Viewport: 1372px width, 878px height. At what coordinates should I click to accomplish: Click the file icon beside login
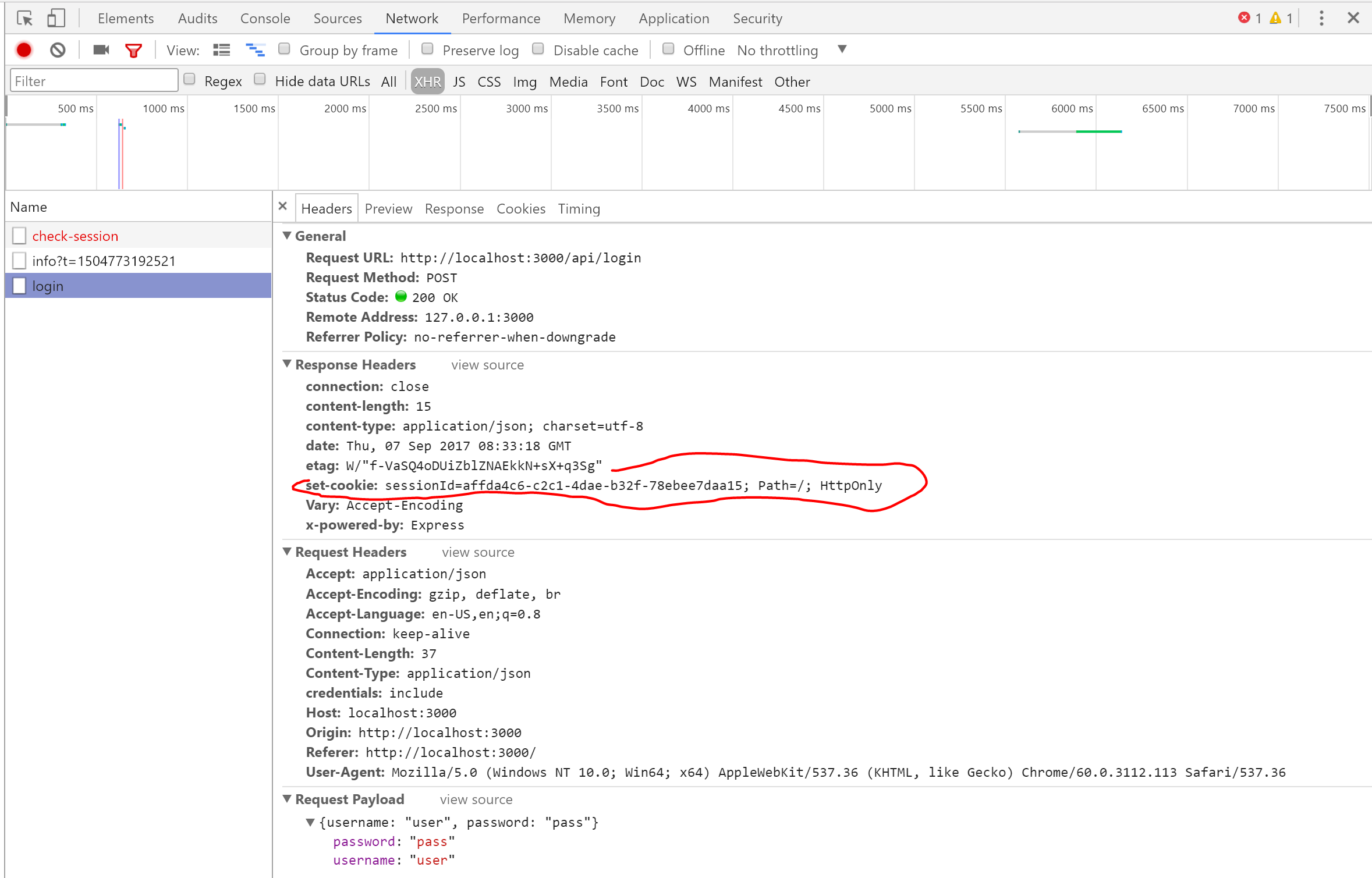(x=19, y=286)
